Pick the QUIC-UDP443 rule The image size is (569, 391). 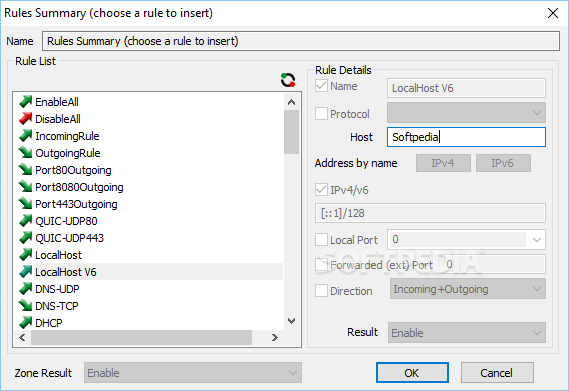[x=70, y=238]
